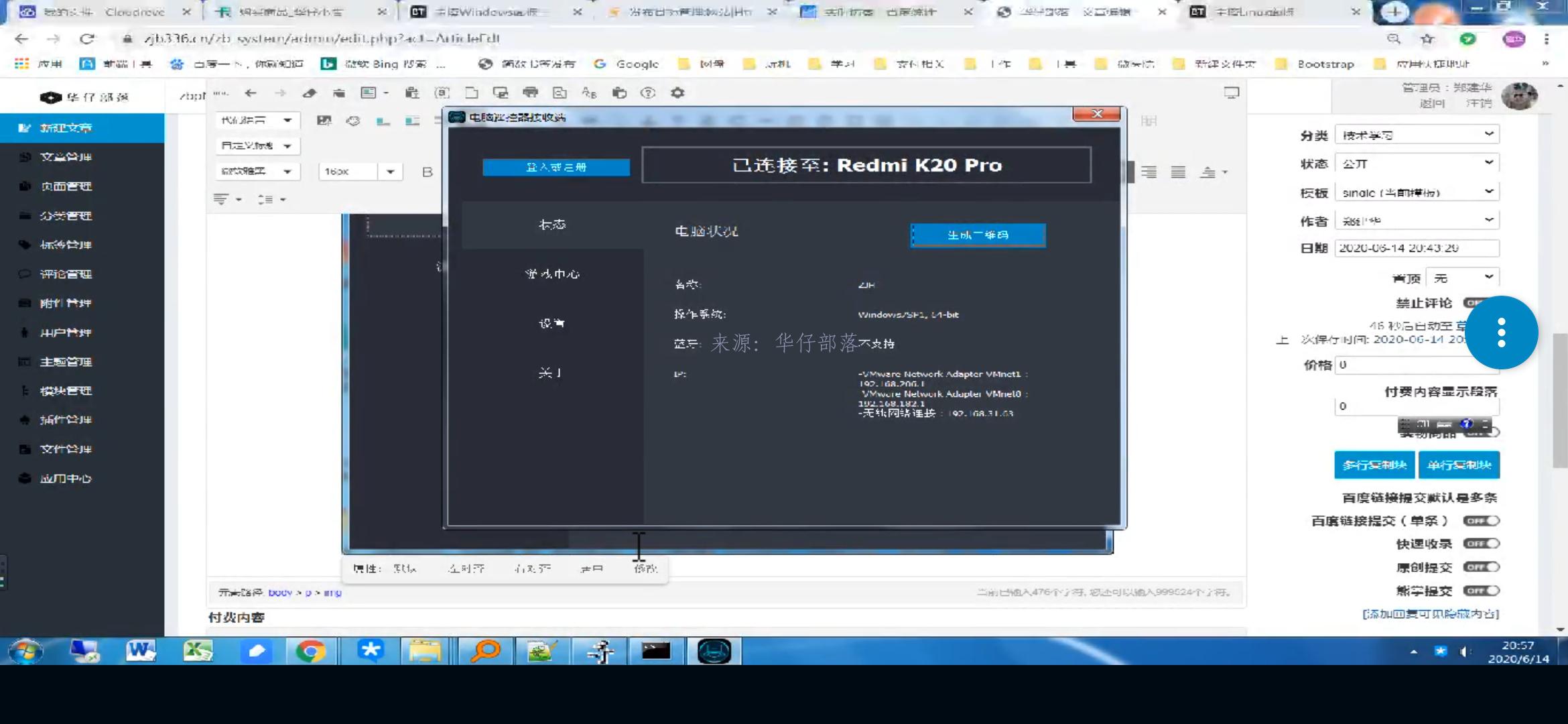
Task: Open the custom heading dropdown in editor
Action: pyautogui.click(x=257, y=145)
